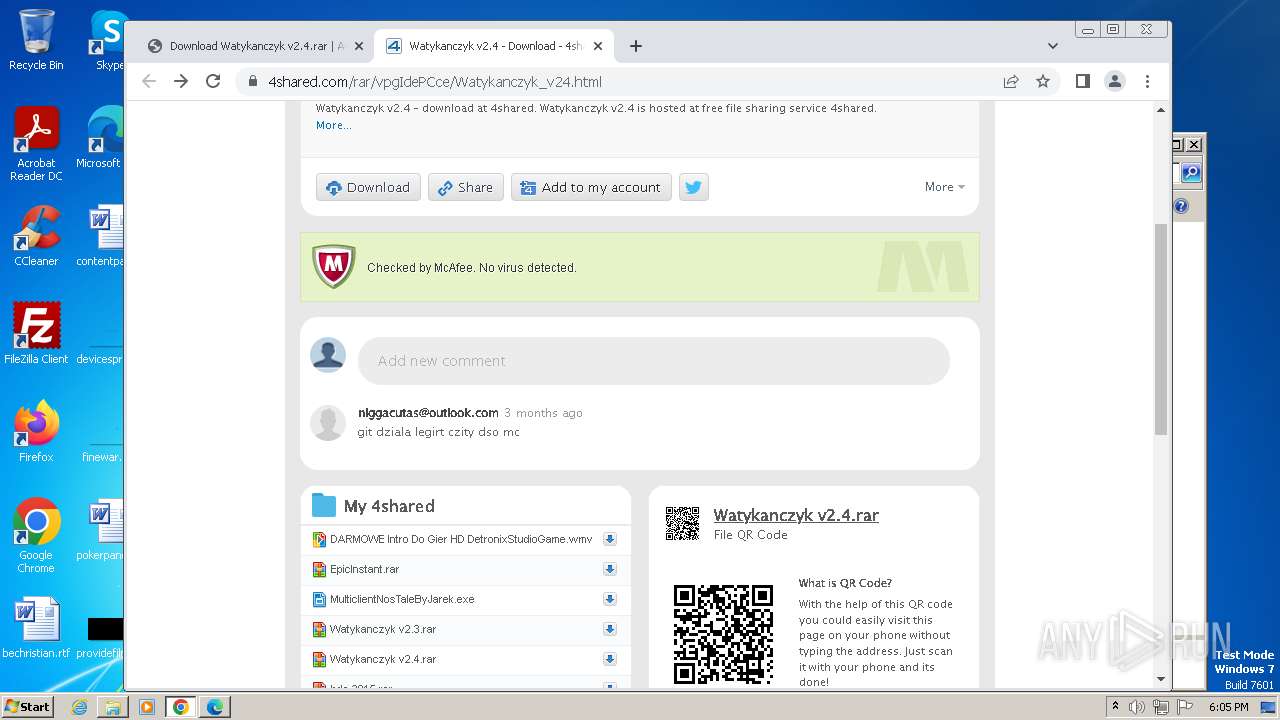The height and width of the screenshot is (720, 1280).
Task: Go back in Chrome
Action: (x=149, y=82)
